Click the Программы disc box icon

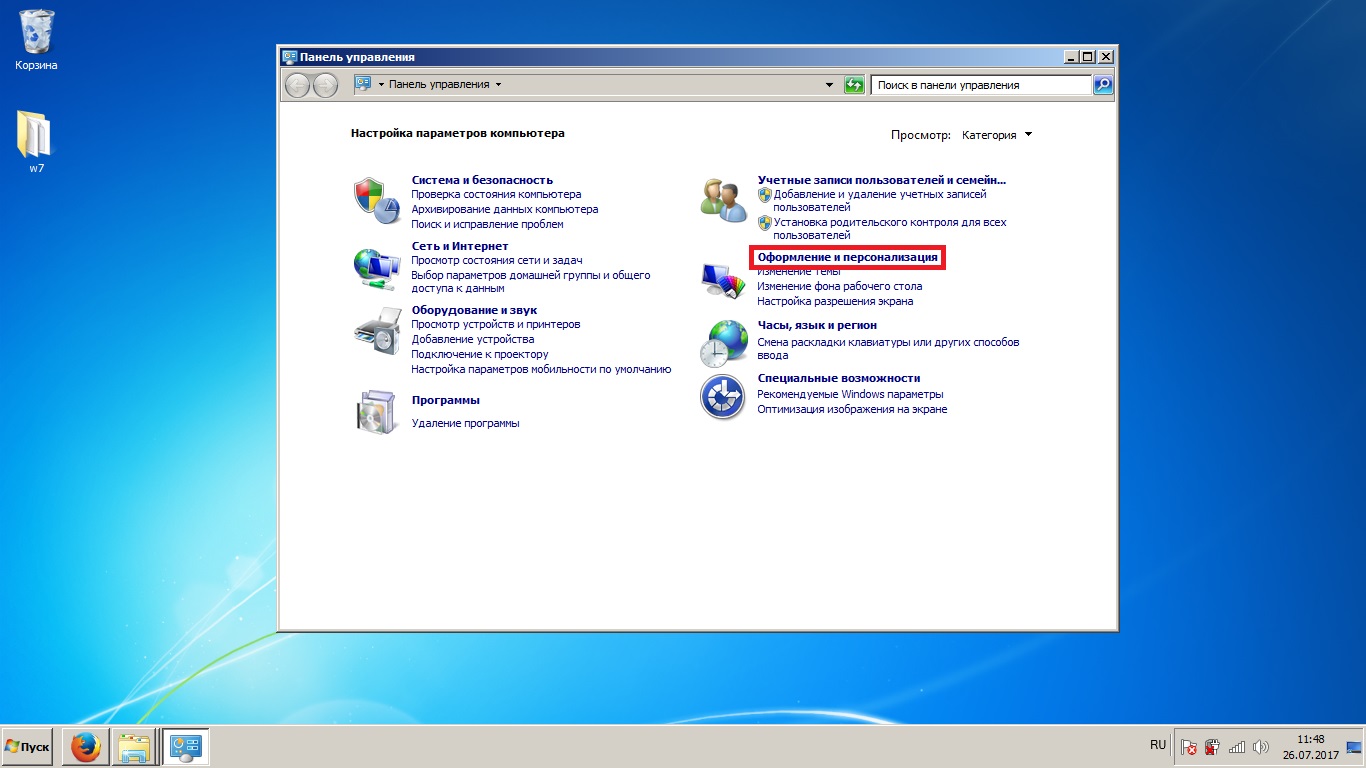pos(378,411)
